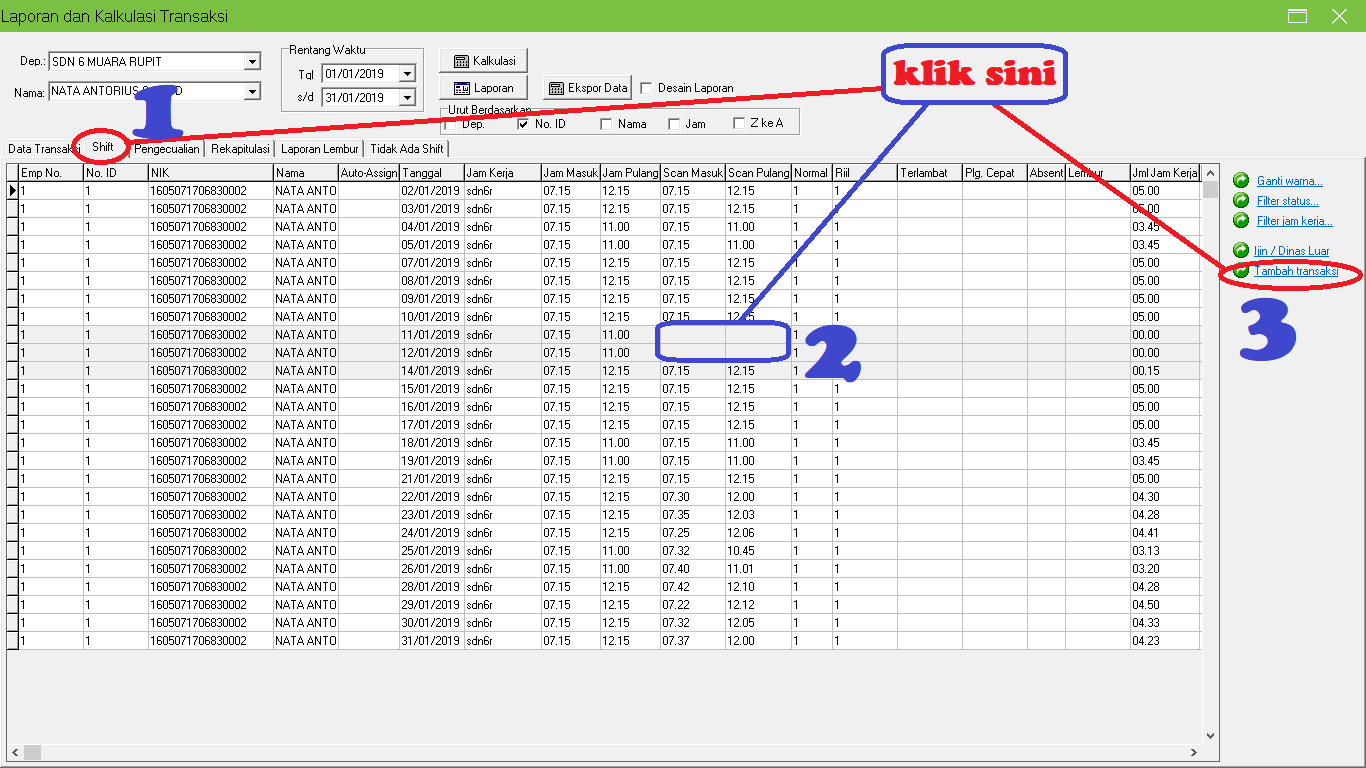Switch to the Shift tab
This screenshot has width=1366, height=768.
pos(103,147)
